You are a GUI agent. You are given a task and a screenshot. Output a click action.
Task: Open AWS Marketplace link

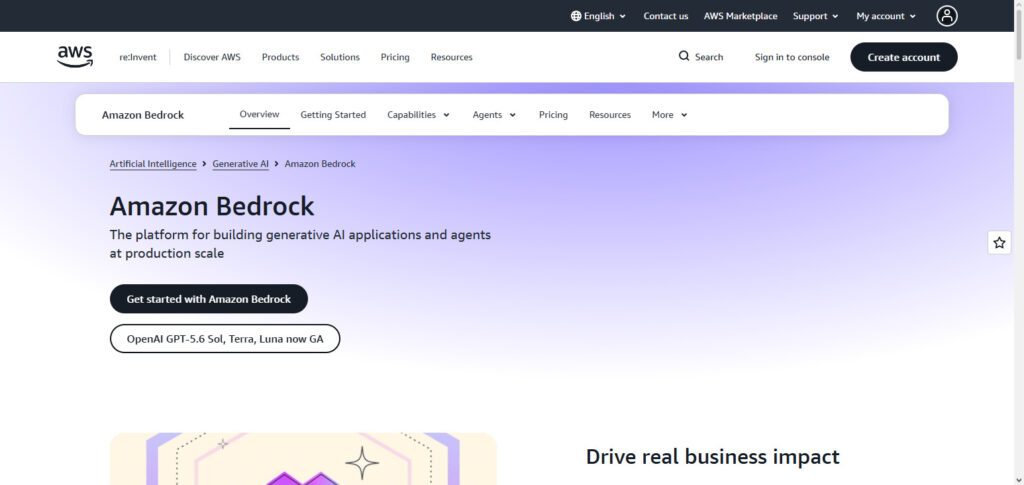coord(741,16)
